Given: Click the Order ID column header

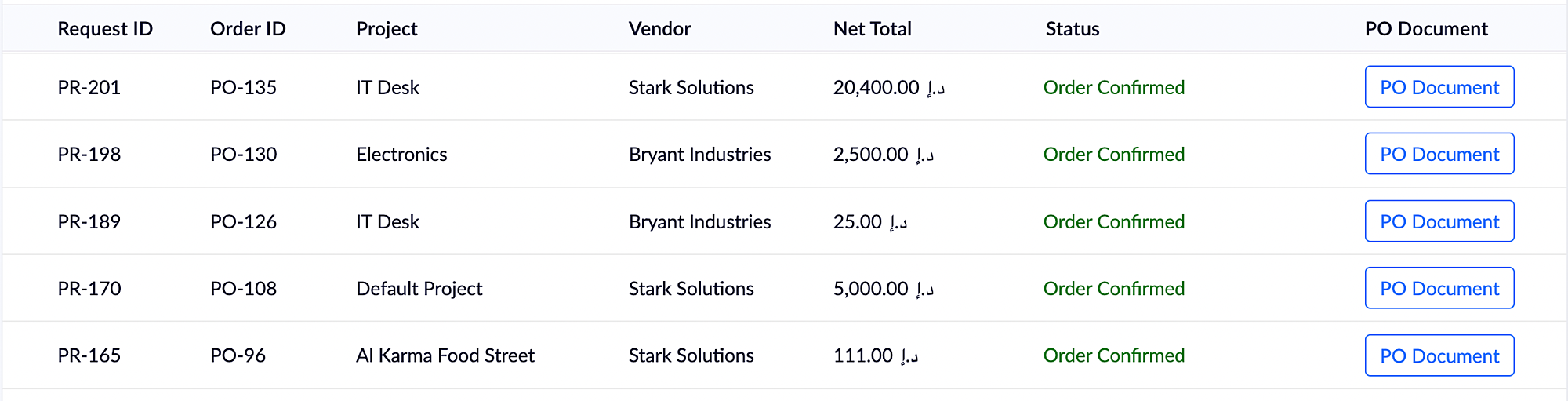Looking at the screenshot, I should tap(248, 29).
